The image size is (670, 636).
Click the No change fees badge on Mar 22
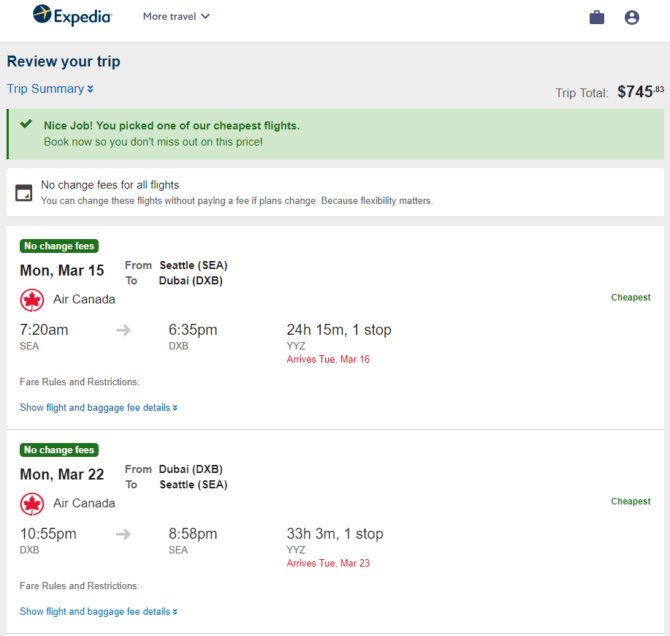(59, 450)
